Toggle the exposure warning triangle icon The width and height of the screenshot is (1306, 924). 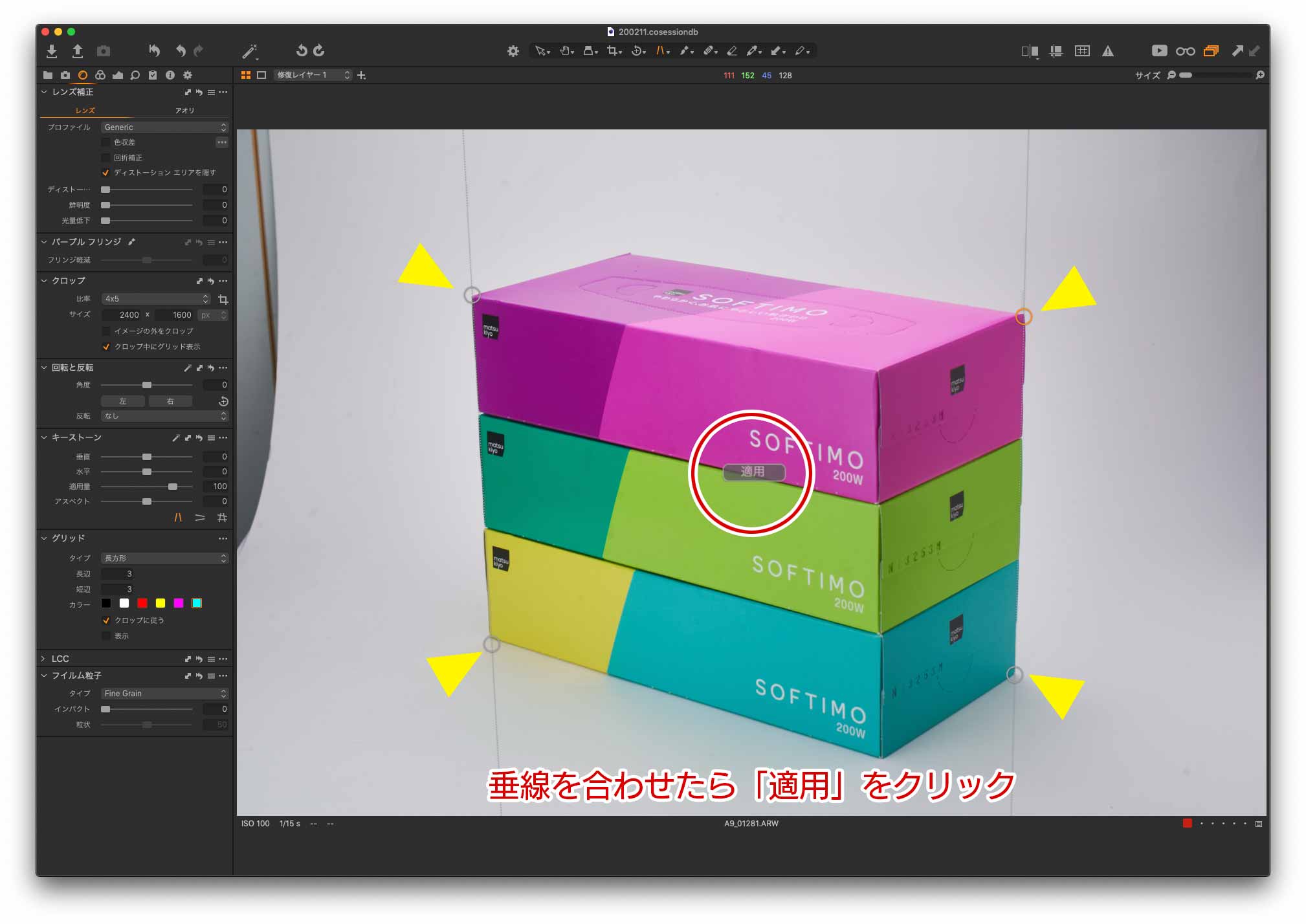pos(1108,51)
